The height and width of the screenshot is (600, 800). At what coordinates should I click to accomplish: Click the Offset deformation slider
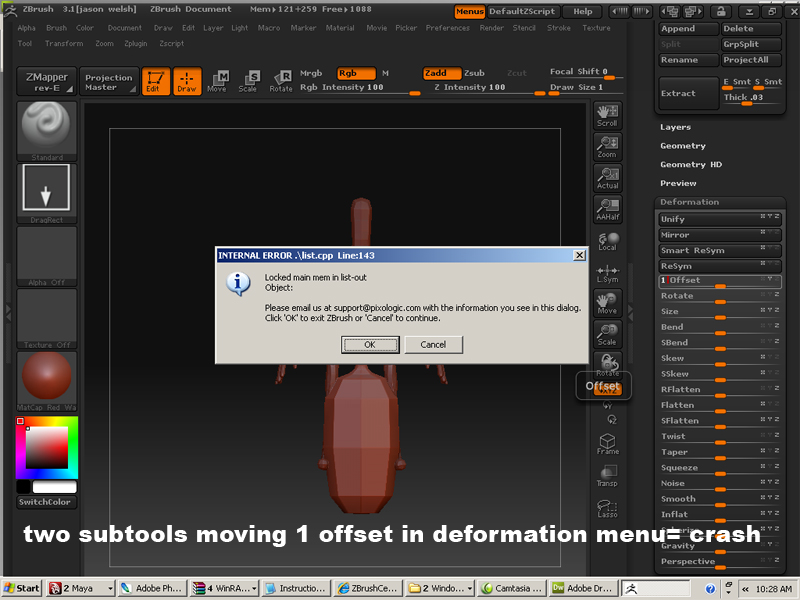(719, 281)
